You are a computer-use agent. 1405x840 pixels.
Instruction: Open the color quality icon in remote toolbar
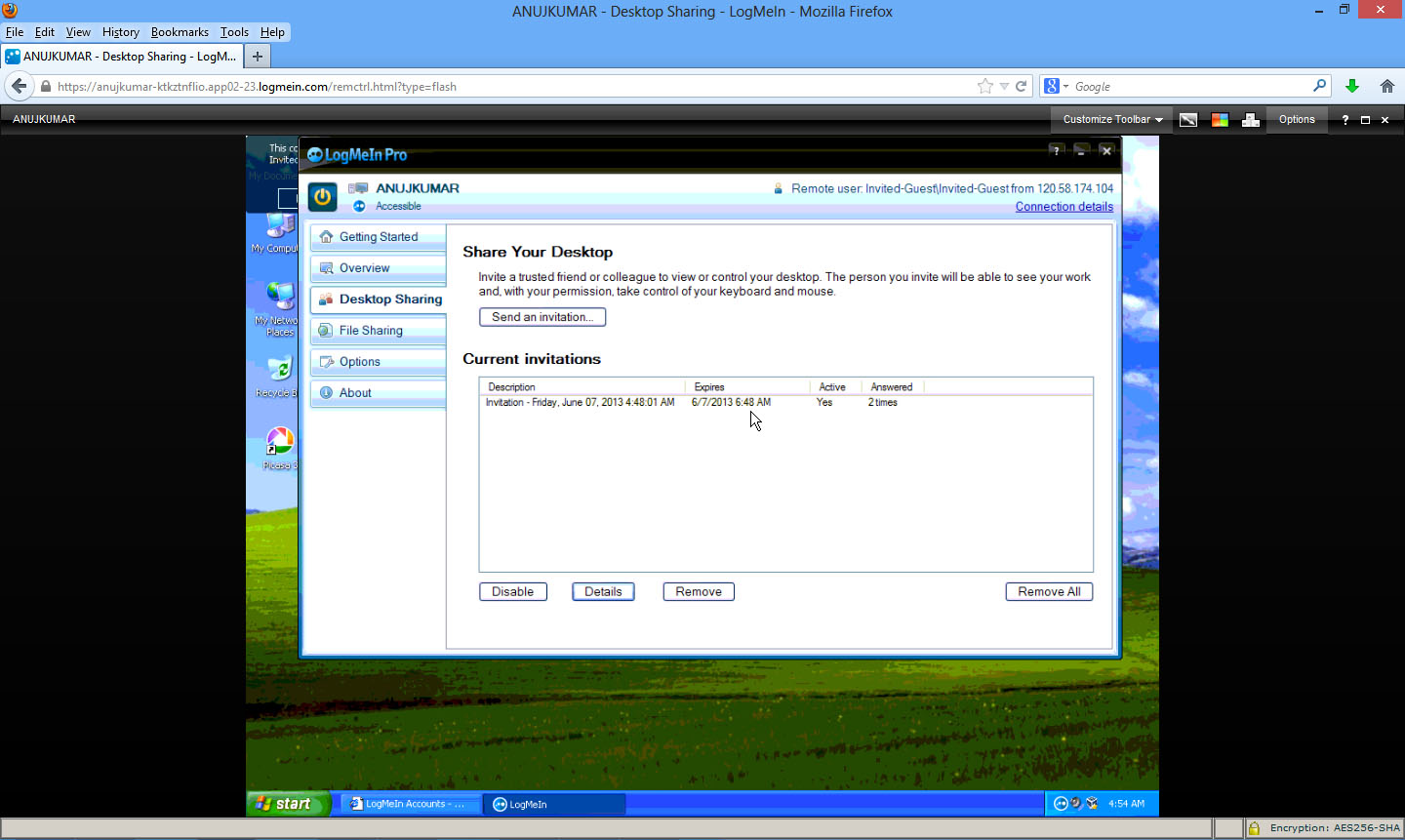point(1219,119)
